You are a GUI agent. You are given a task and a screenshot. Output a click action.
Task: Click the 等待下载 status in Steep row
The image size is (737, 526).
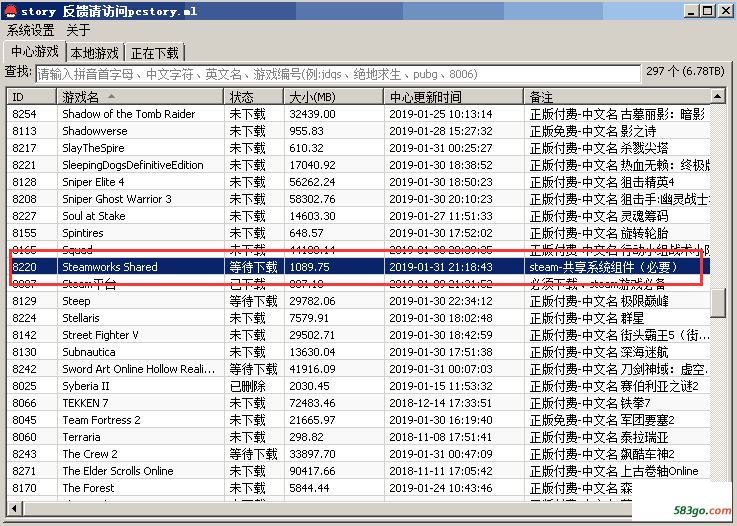click(x=253, y=301)
